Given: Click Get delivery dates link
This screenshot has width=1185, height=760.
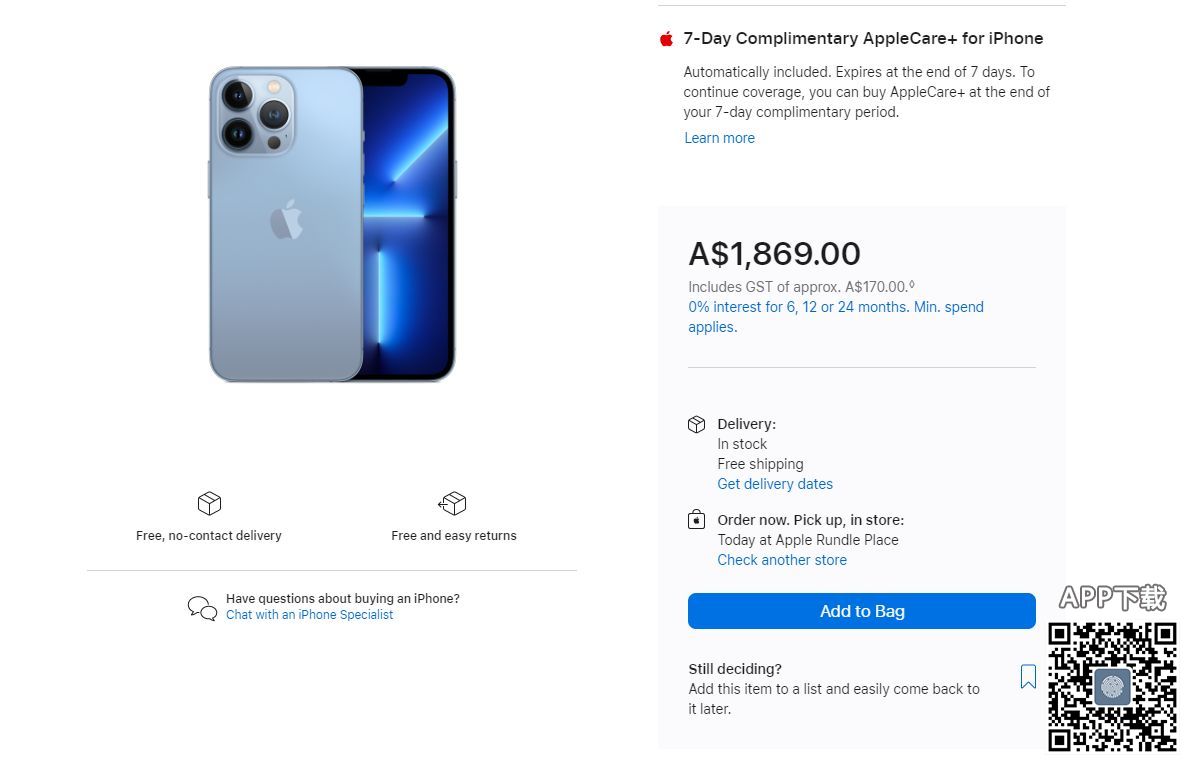Looking at the screenshot, I should [775, 484].
